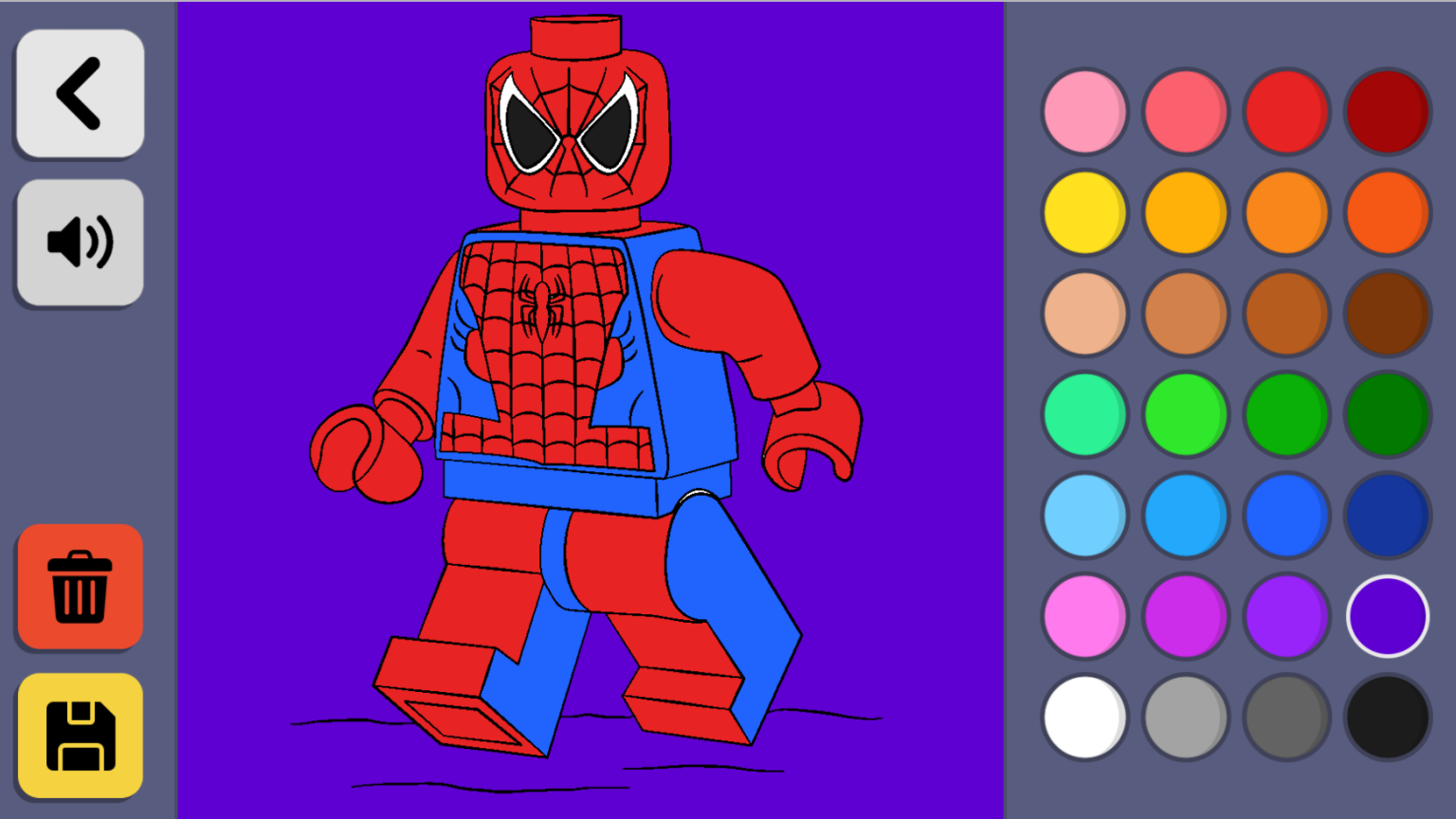Select the mint green color swatch
Image resolution: width=1456 pixels, height=819 pixels.
tap(1084, 415)
